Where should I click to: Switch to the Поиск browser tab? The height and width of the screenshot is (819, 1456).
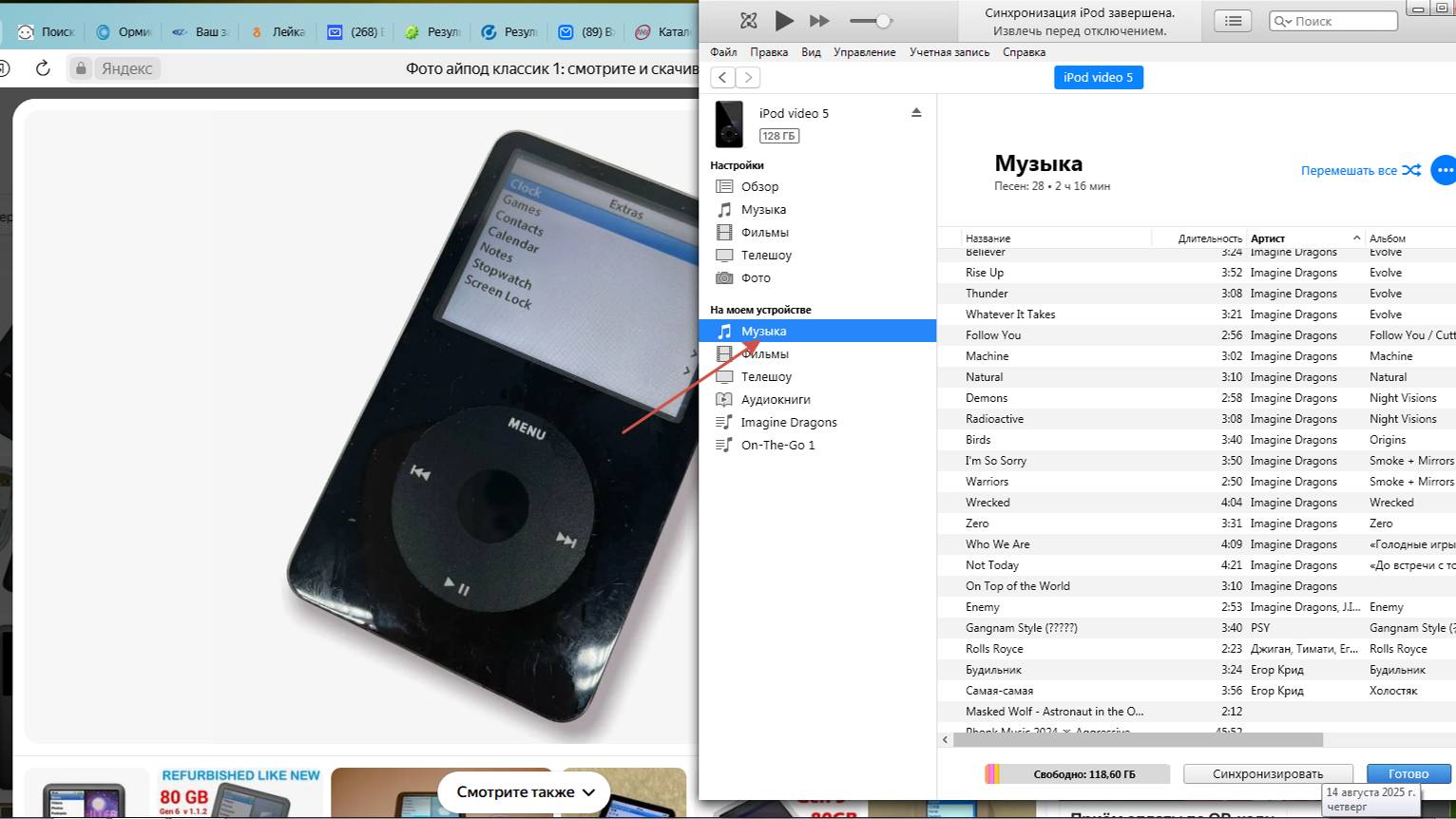click(x=46, y=31)
